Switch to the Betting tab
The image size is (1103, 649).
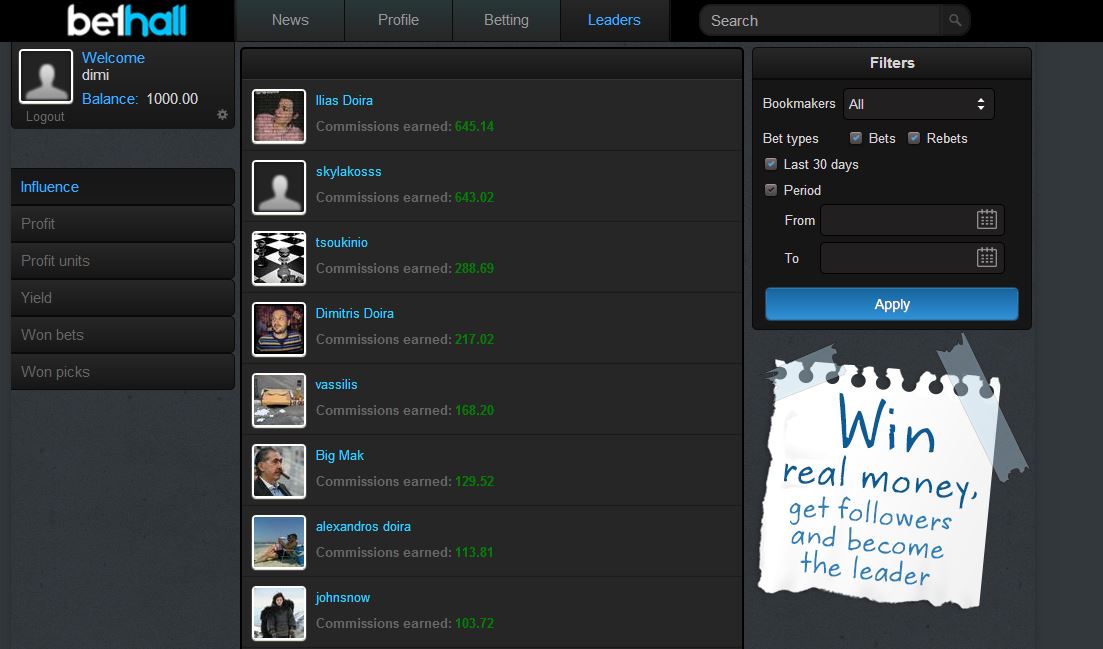point(506,20)
